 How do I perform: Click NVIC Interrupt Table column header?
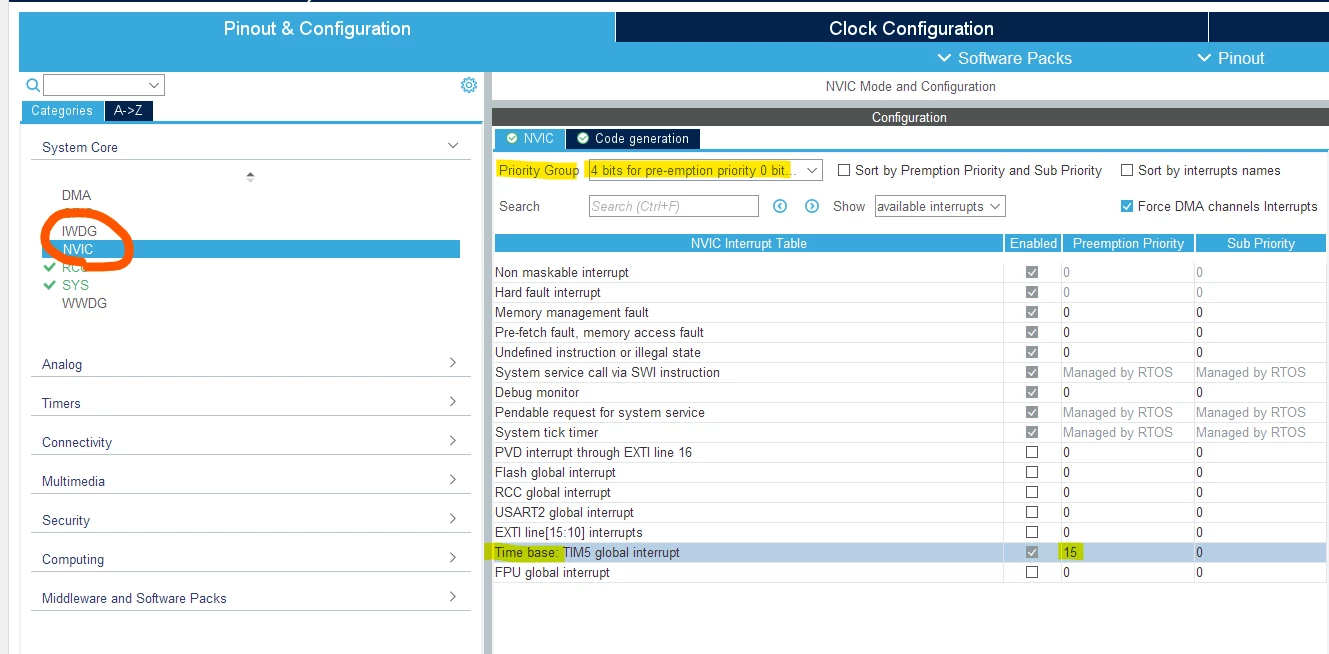click(x=748, y=243)
